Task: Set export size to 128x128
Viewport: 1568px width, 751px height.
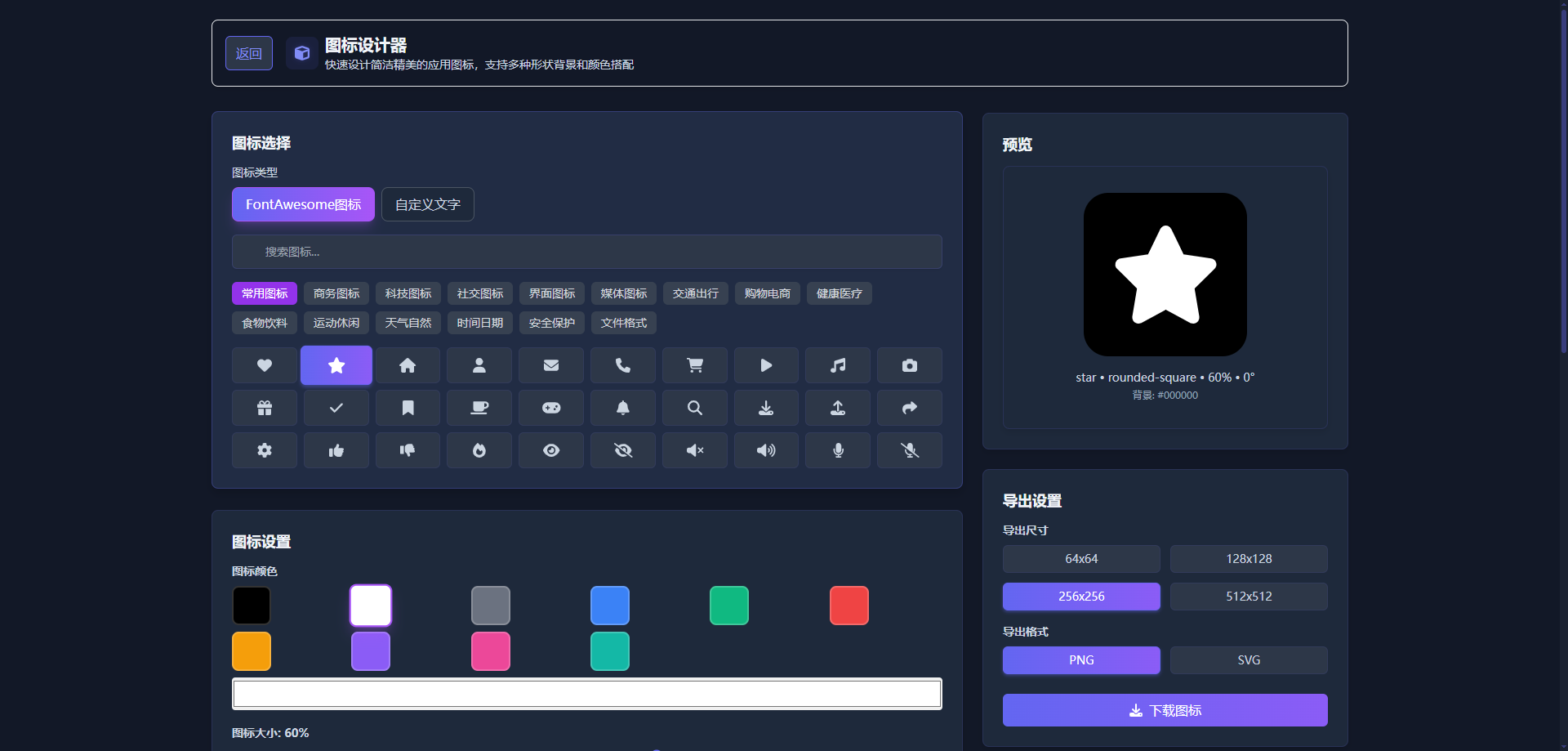Action: pos(1249,559)
